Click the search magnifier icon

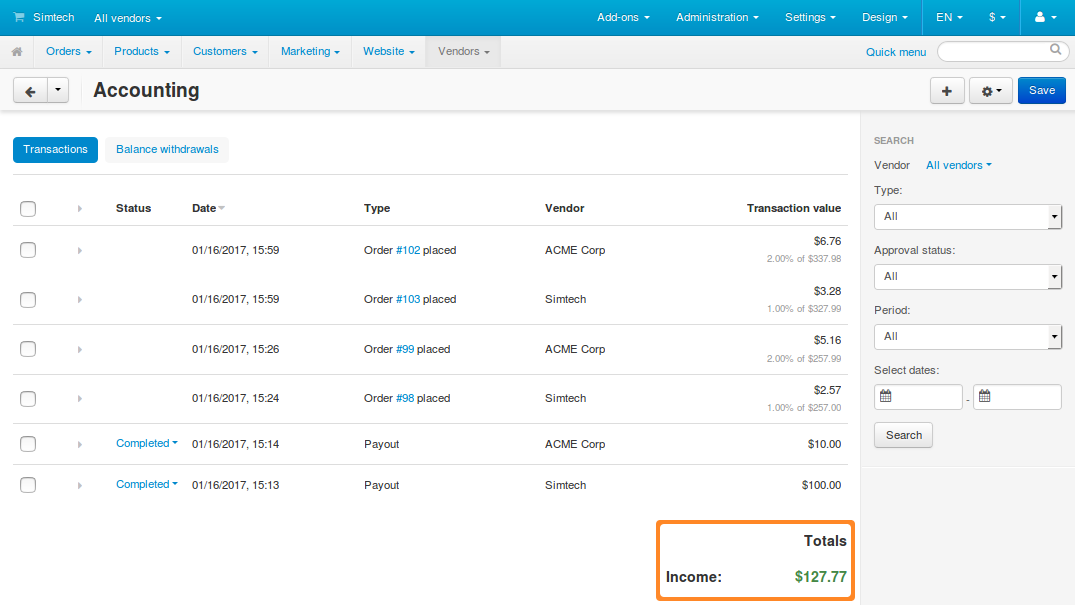click(1056, 49)
